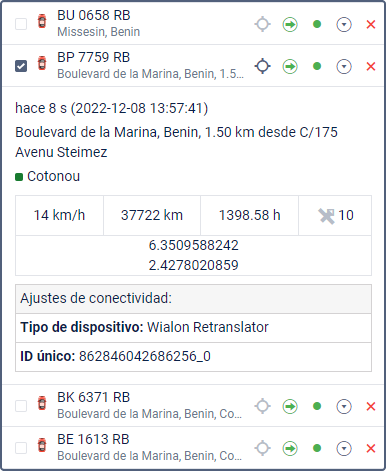This screenshot has width=386, height=471.
Task: Locate BK 6371 RB with its crosshair icon
Action: point(263,406)
